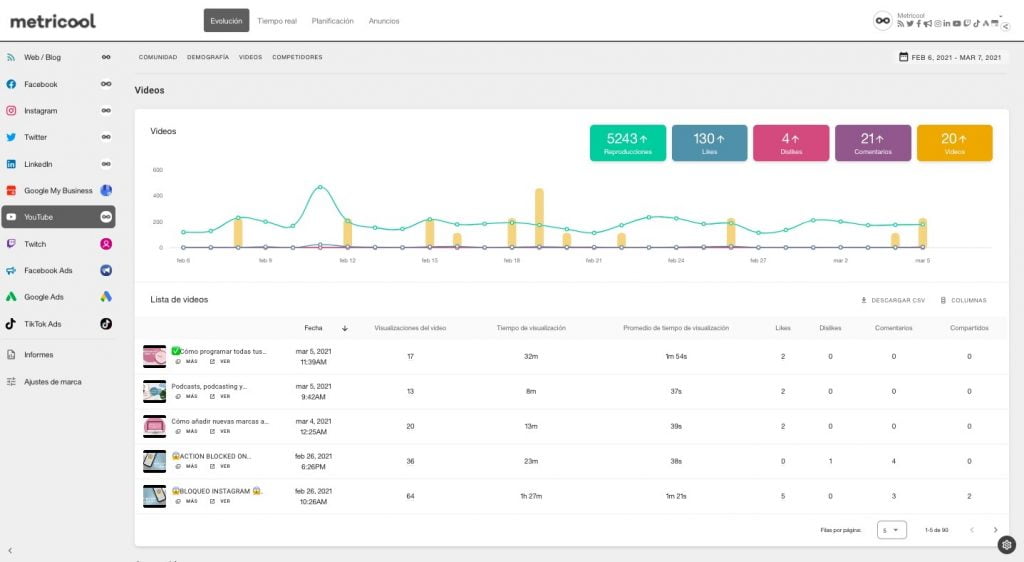Sort by Compartidos column header
The width and height of the screenshot is (1024, 562).
tap(969, 328)
